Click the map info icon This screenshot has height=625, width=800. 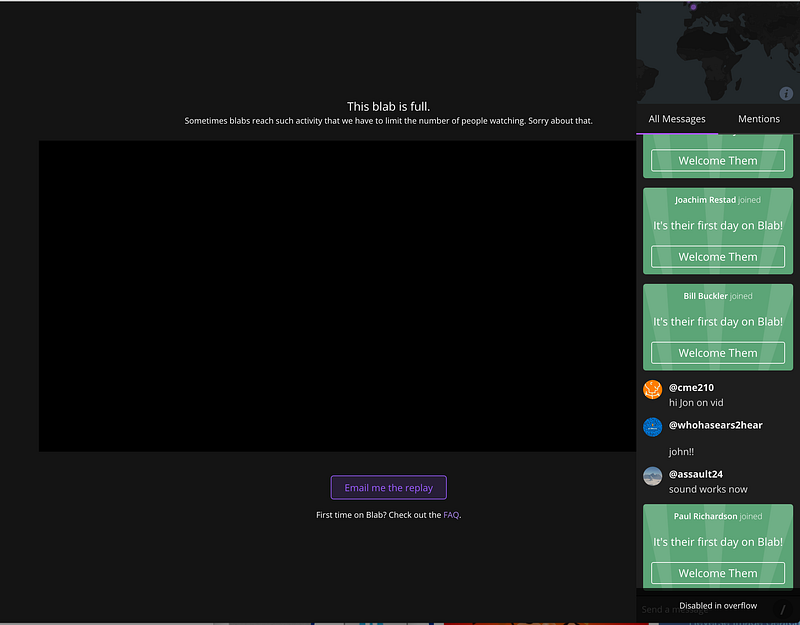click(786, 93)
